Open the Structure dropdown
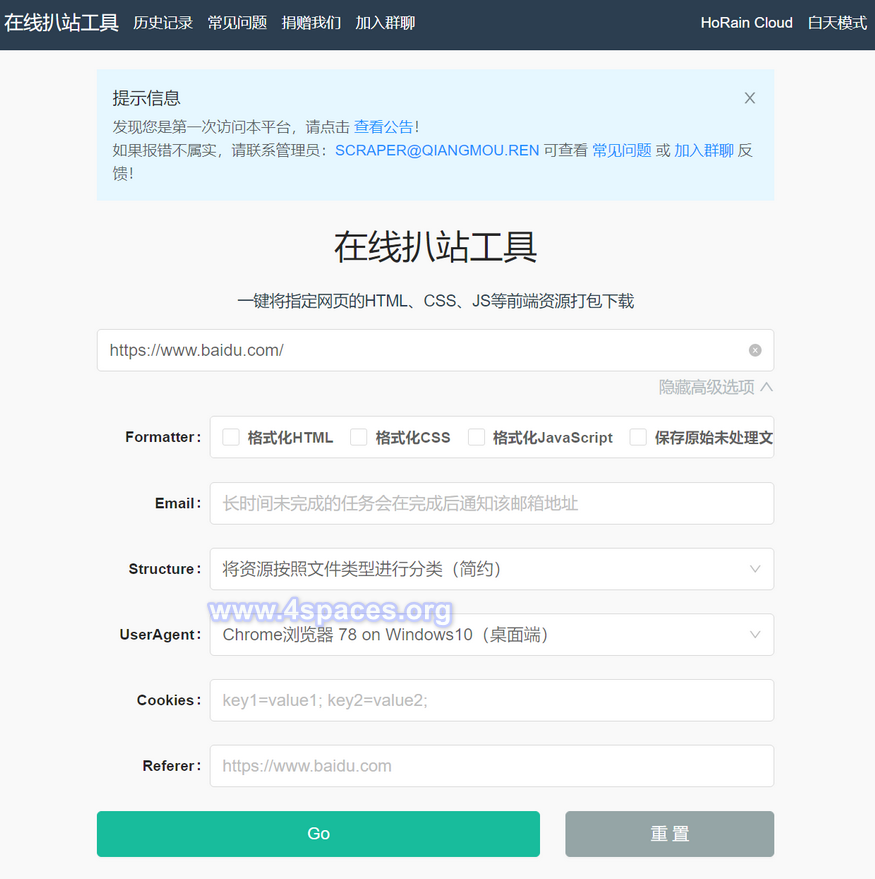 [490, 568]
